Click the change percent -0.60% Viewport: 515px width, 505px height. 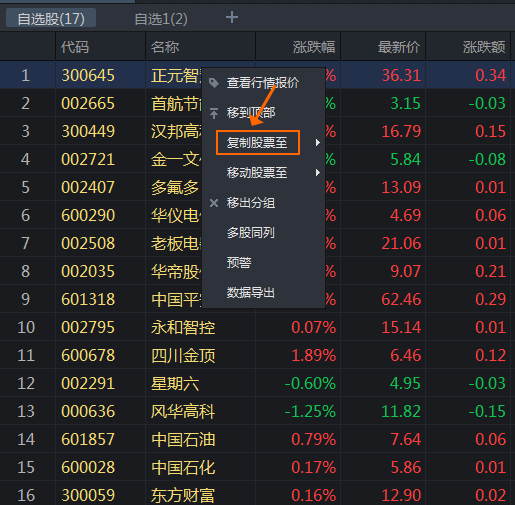310,383
